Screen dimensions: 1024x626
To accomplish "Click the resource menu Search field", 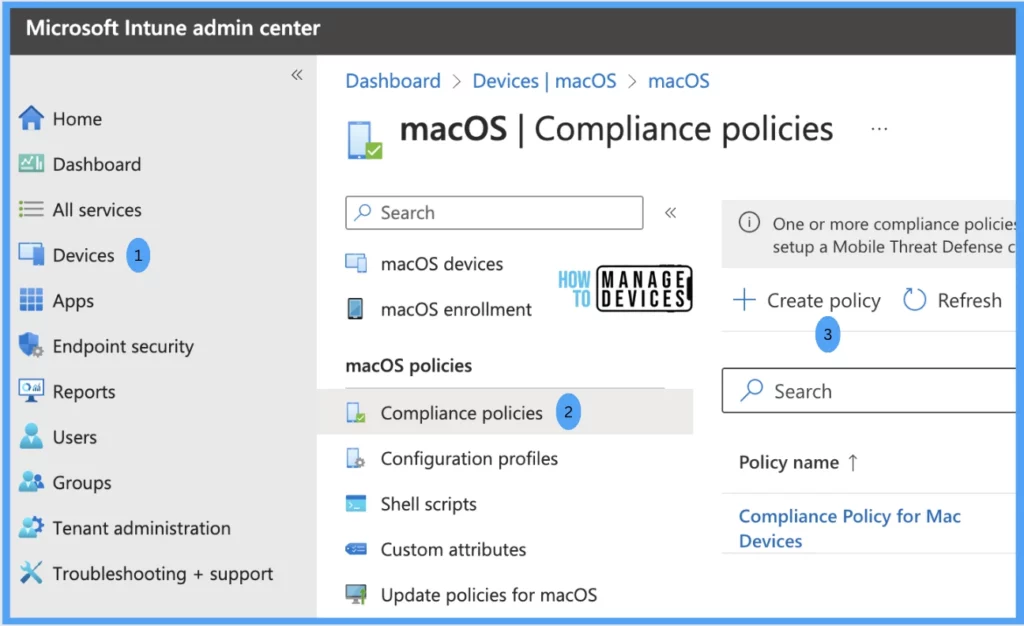I will tap(494, 212).
